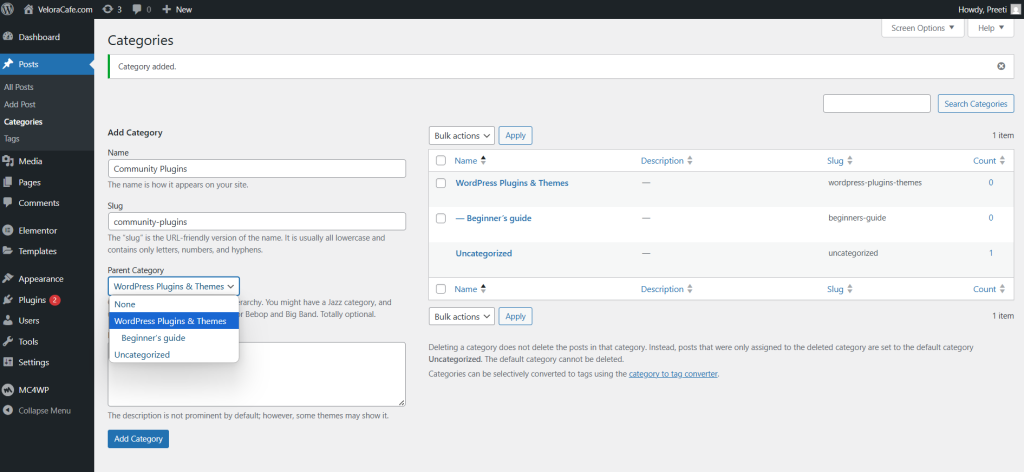Click the Dashboard gauge icon

point(8,37)
